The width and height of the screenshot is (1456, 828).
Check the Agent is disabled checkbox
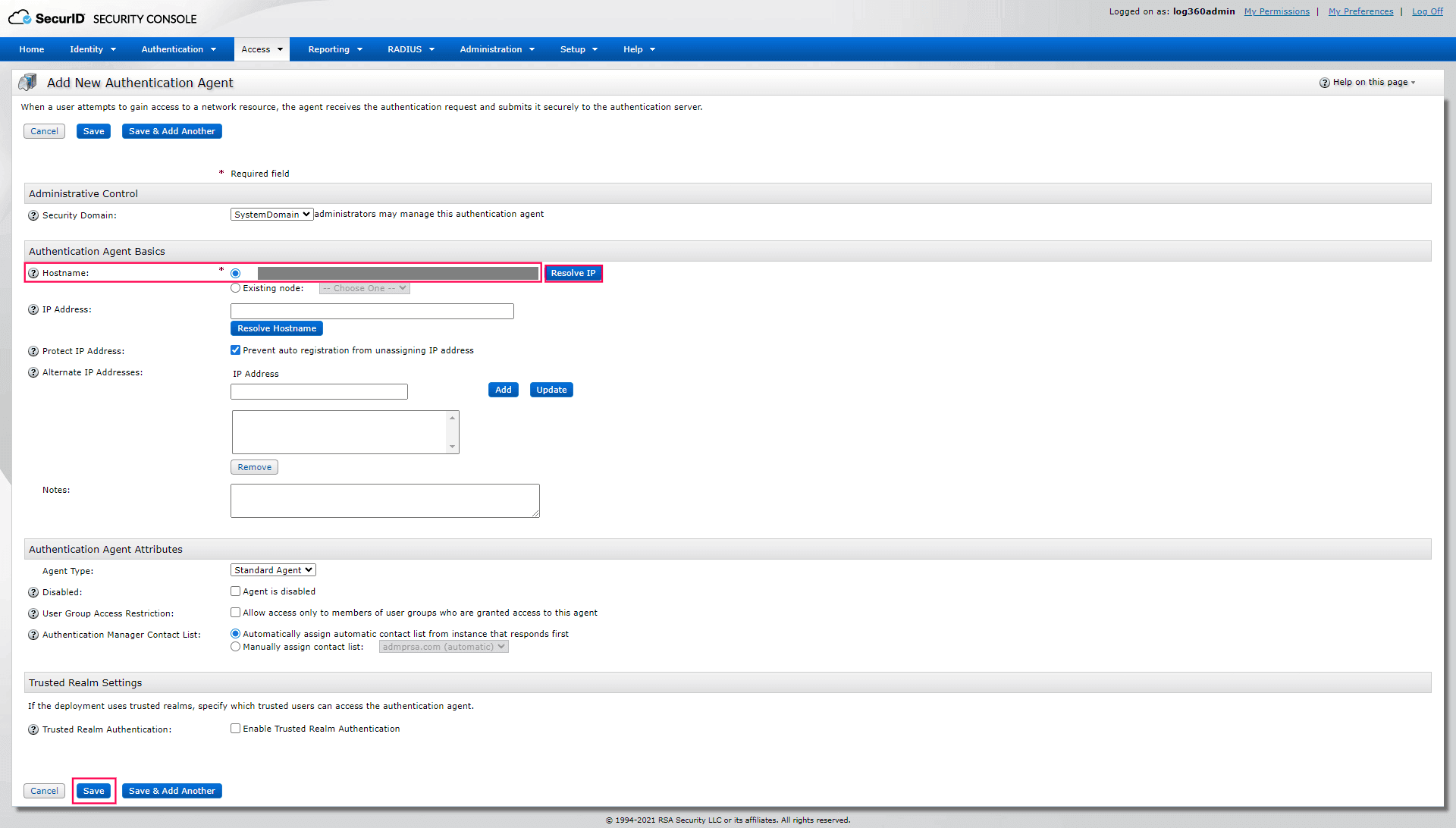click(x=235, y=591)
